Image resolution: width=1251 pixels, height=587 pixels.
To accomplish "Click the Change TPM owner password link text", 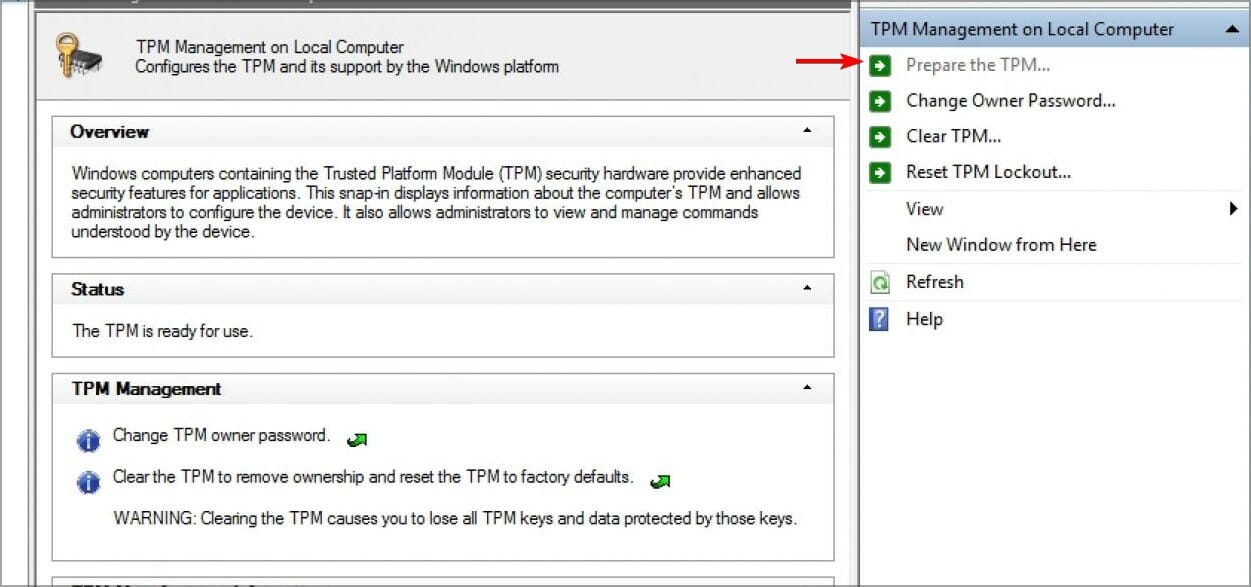I will [x=221, y=436].
